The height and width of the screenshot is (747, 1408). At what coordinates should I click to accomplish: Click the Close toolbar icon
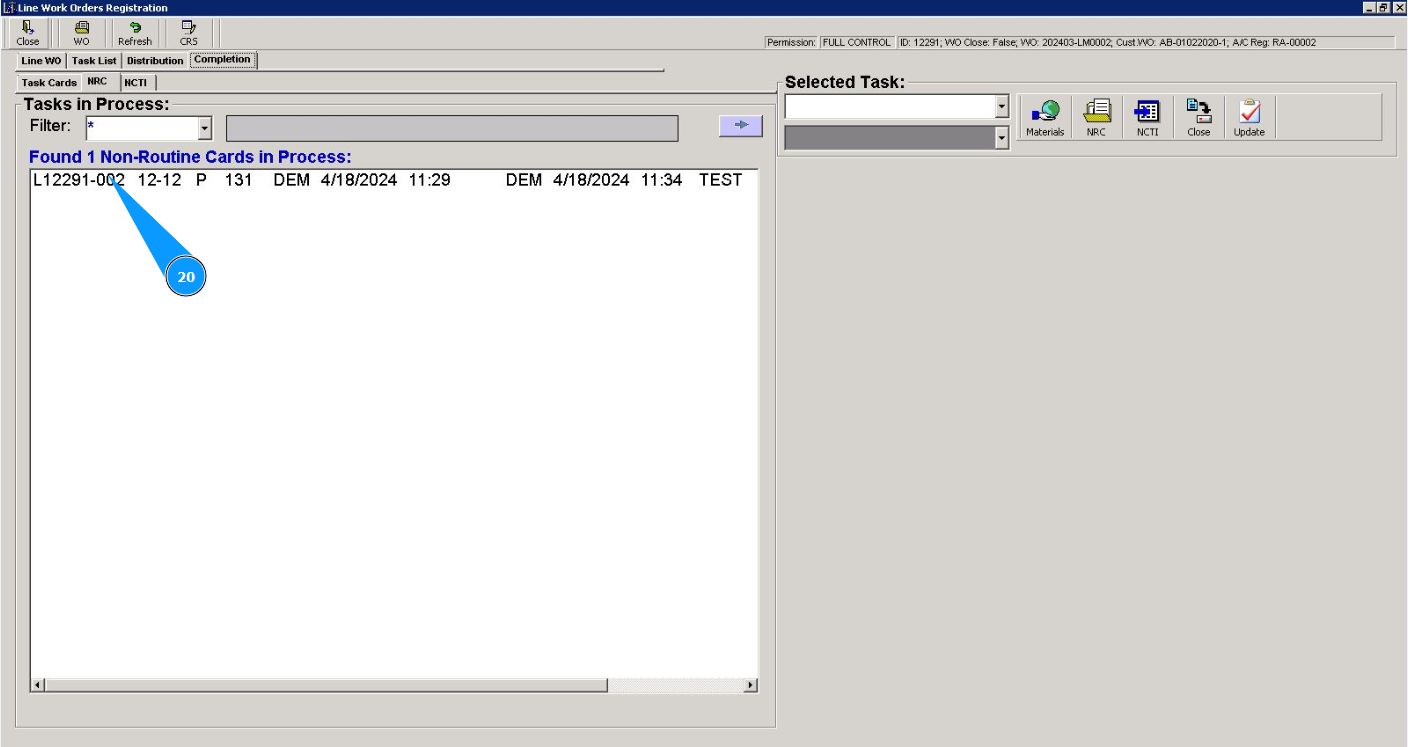(x=28, y=34)
